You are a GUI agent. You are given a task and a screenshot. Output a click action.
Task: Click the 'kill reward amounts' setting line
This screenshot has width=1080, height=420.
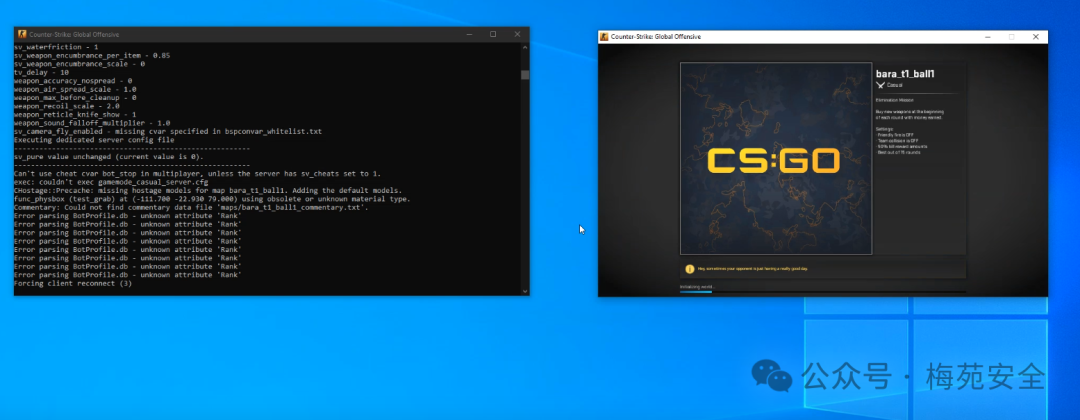tap(902, 146)
